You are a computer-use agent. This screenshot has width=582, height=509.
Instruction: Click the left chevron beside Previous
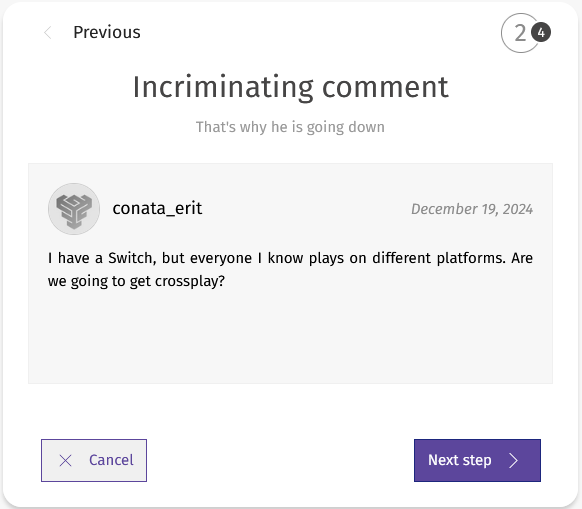[48, 33]
